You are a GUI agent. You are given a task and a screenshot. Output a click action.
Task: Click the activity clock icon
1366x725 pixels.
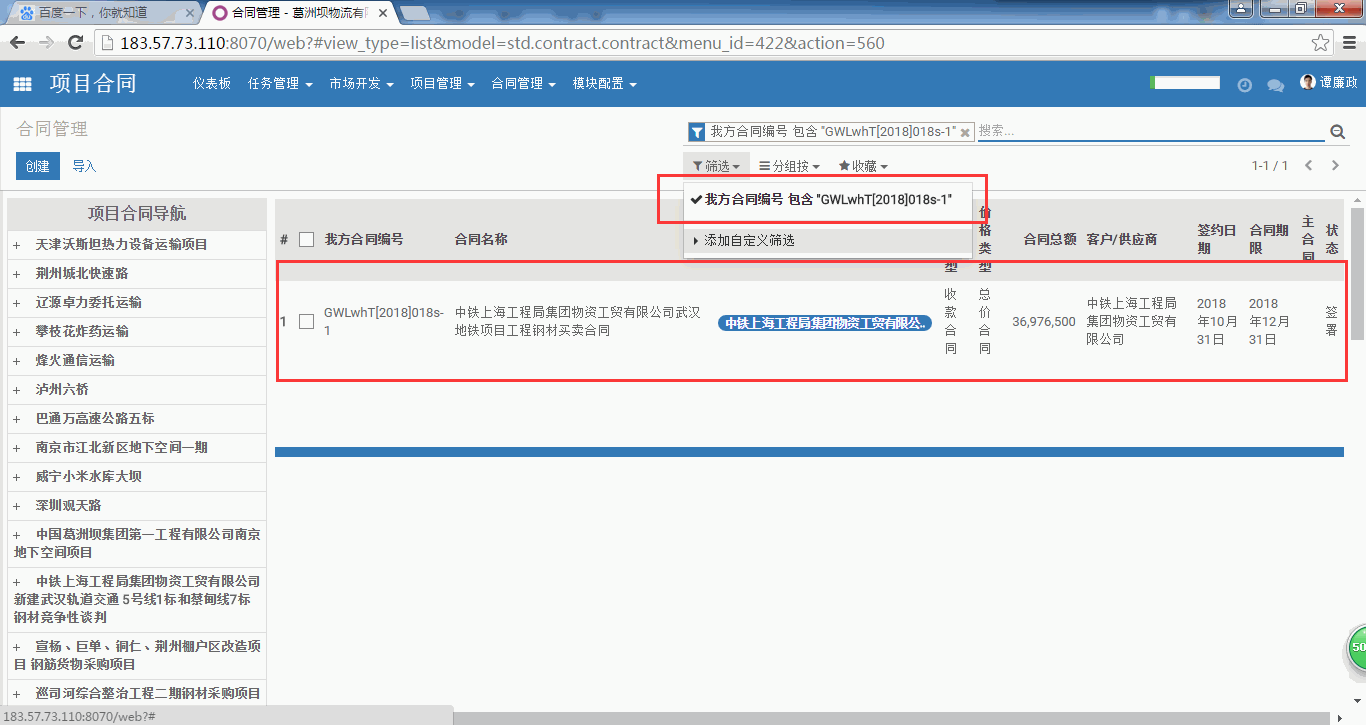[x=1244, y=85]
